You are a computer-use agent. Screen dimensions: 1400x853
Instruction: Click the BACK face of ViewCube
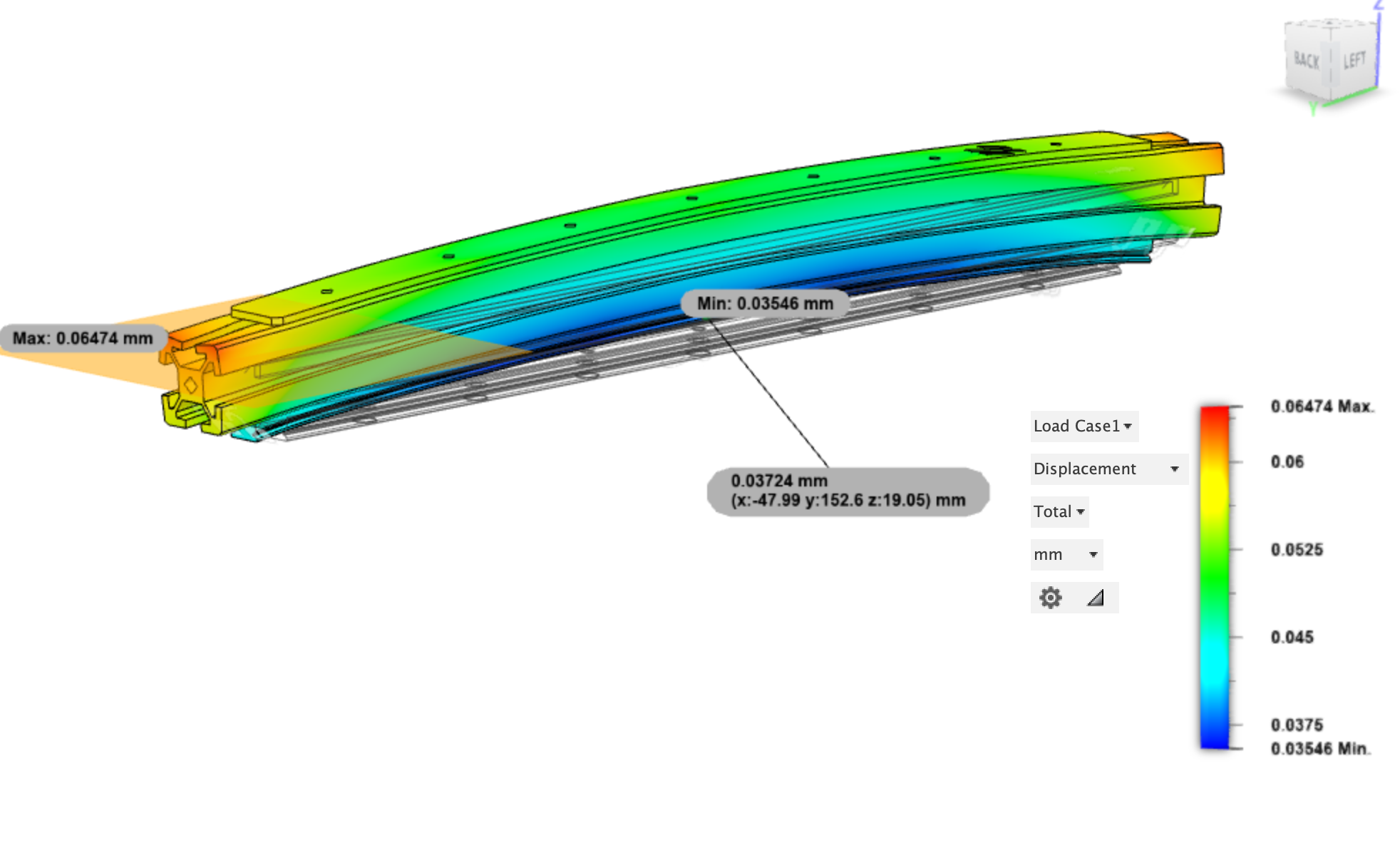pos(1306,61)
